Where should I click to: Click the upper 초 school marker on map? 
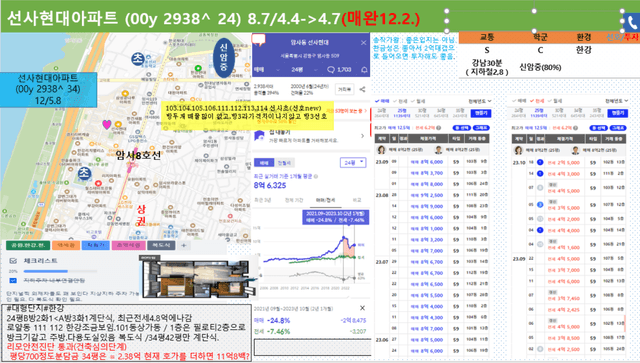(138, 59)
